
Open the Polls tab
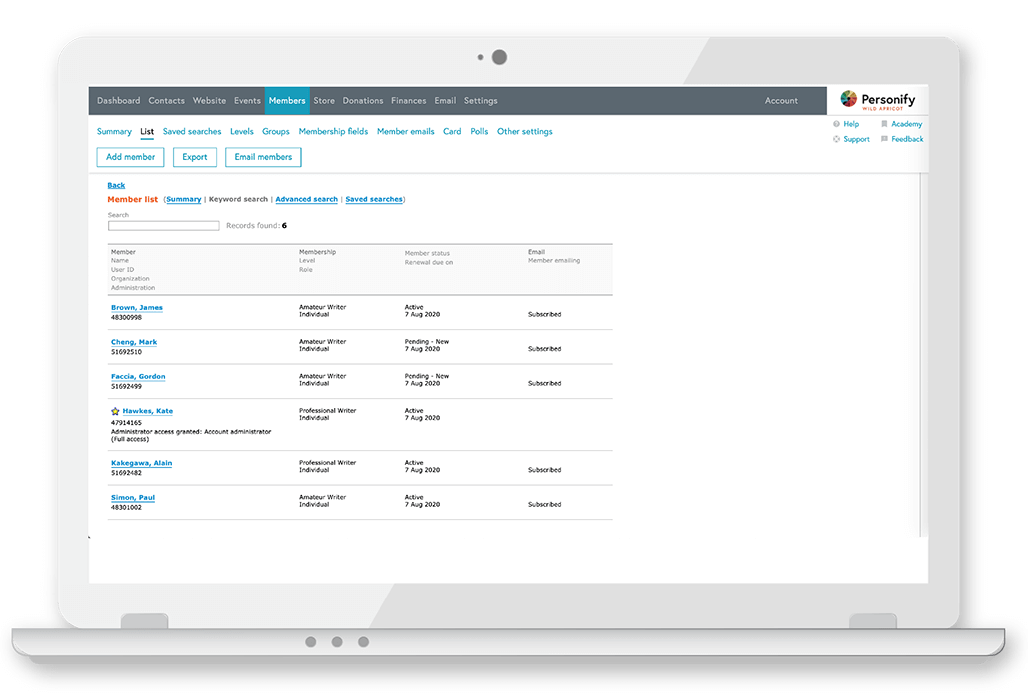[x=478, y=131]
